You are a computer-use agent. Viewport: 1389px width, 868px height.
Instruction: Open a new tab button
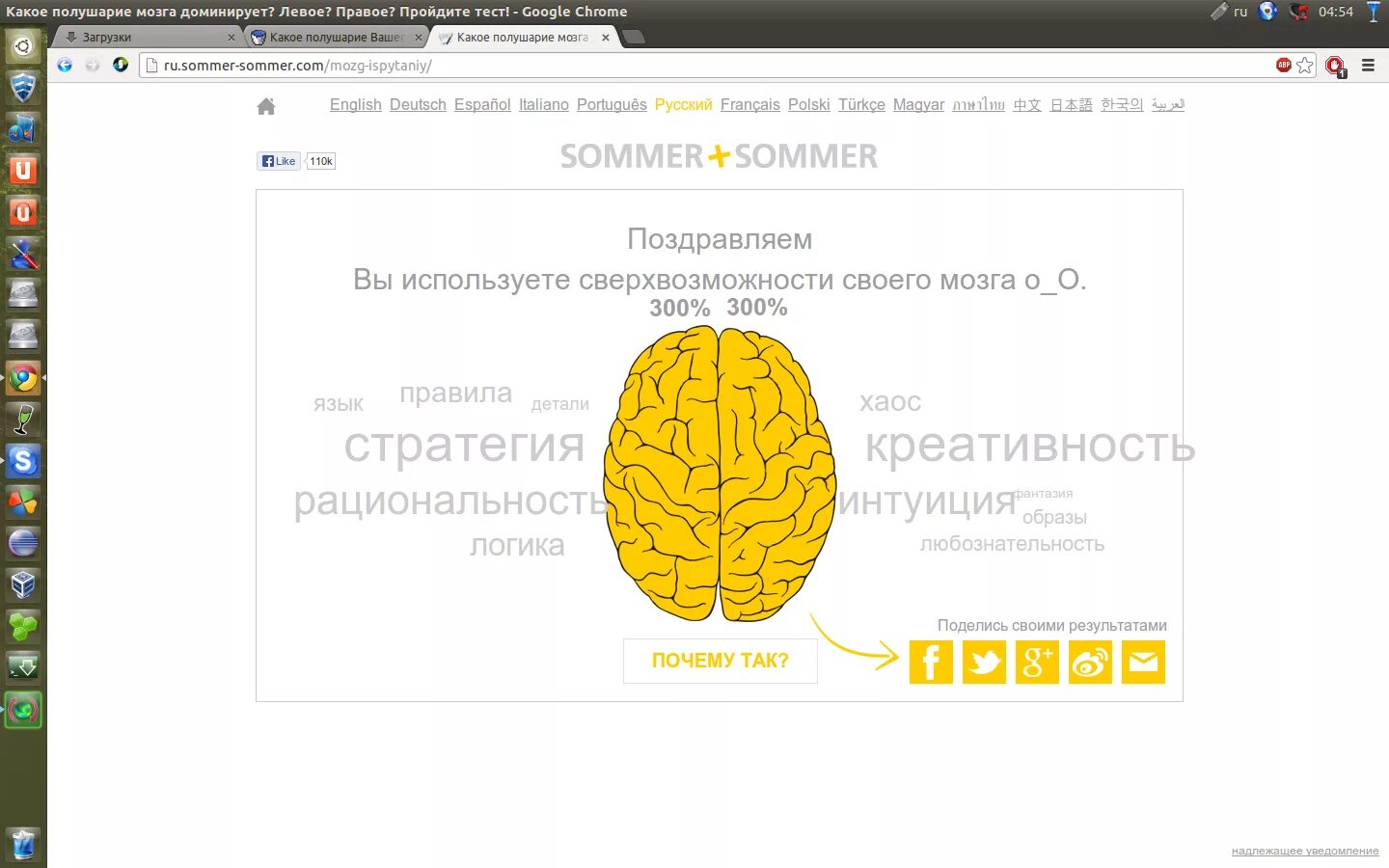pos(634,37)
